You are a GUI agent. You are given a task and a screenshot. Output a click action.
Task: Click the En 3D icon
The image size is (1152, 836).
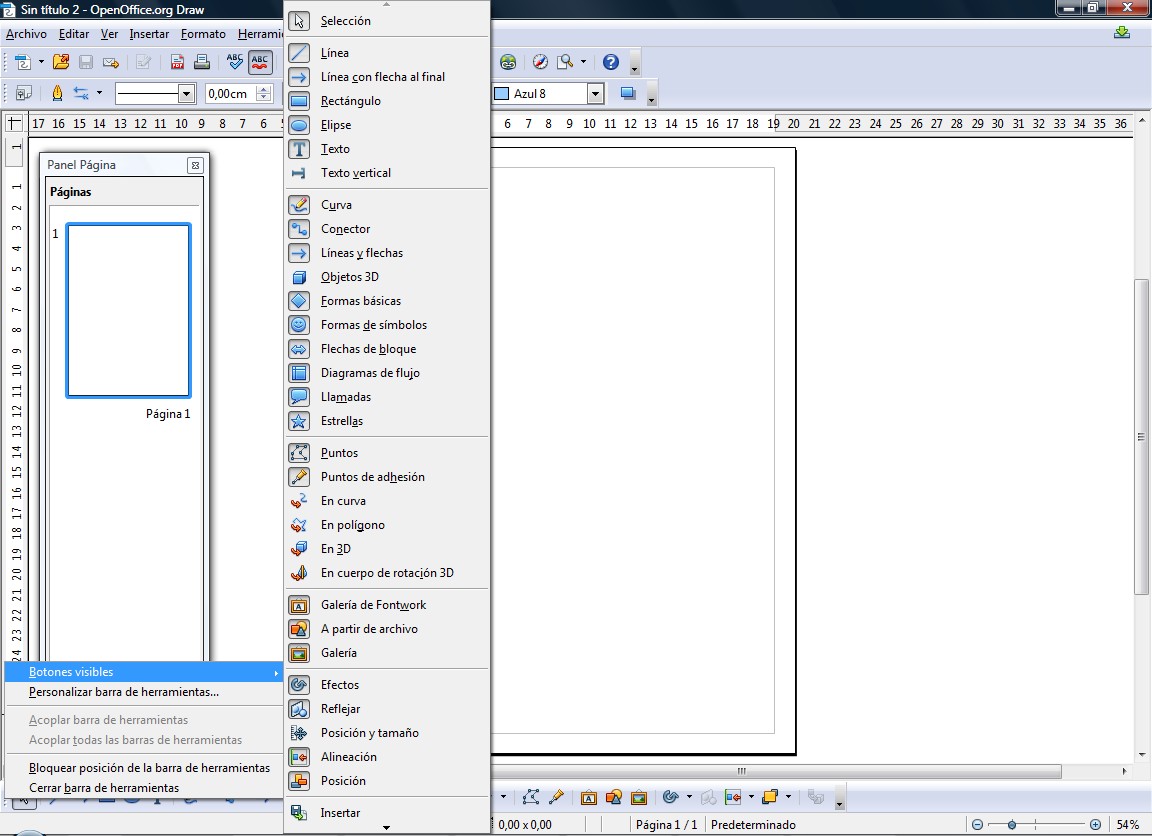(299, 549)
